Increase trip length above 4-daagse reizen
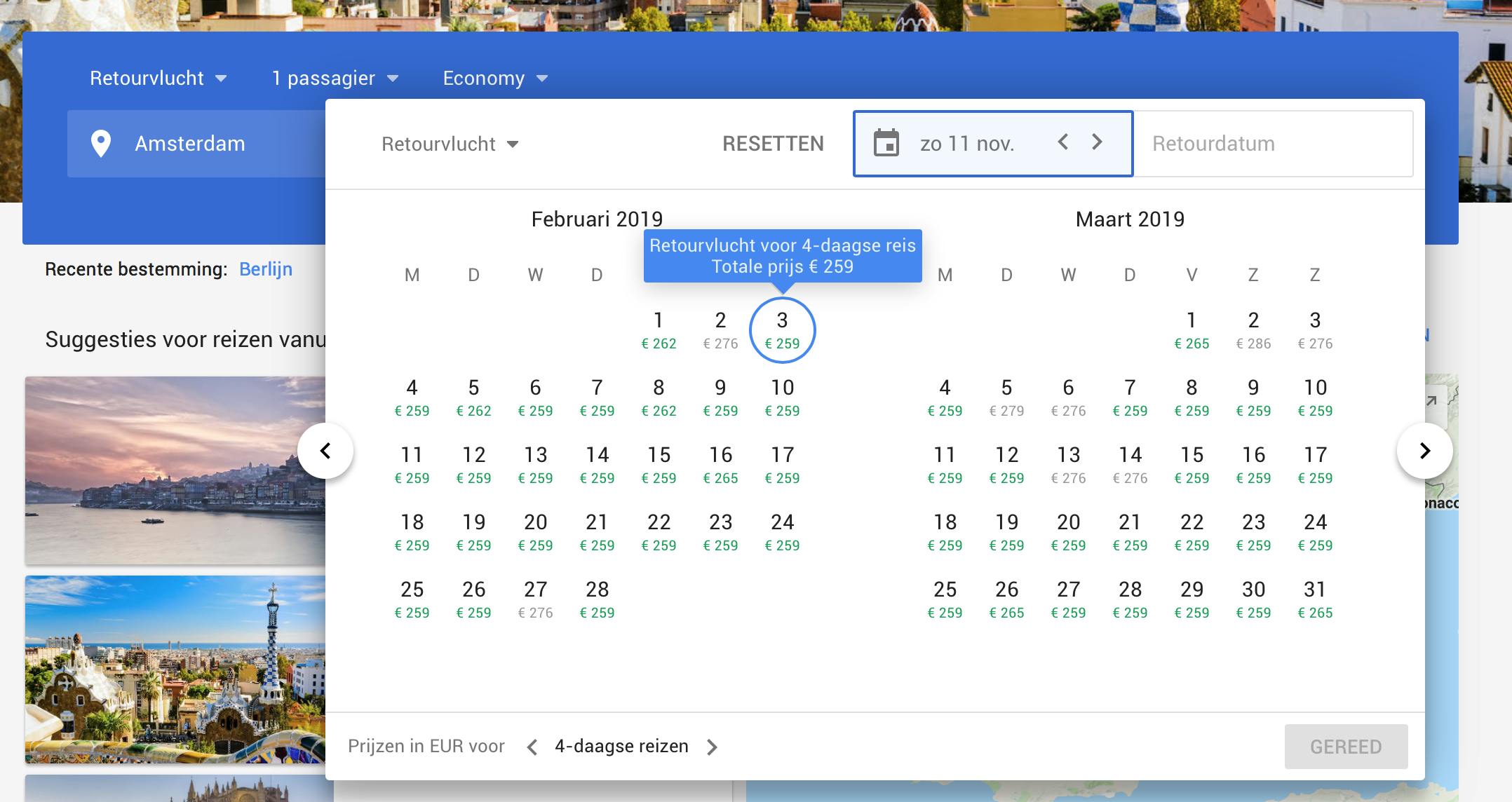Viewport: 1512px width, 802px height. tap(712, 747)
